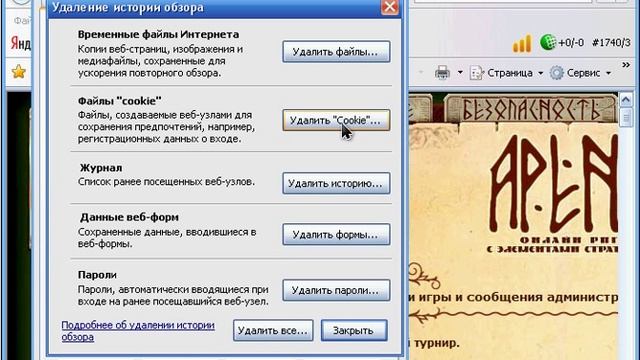The height and width of the screenshot is (360, 640).
Task: Click the "Данные веб-форм" heading
Action: tap(129, 217)
